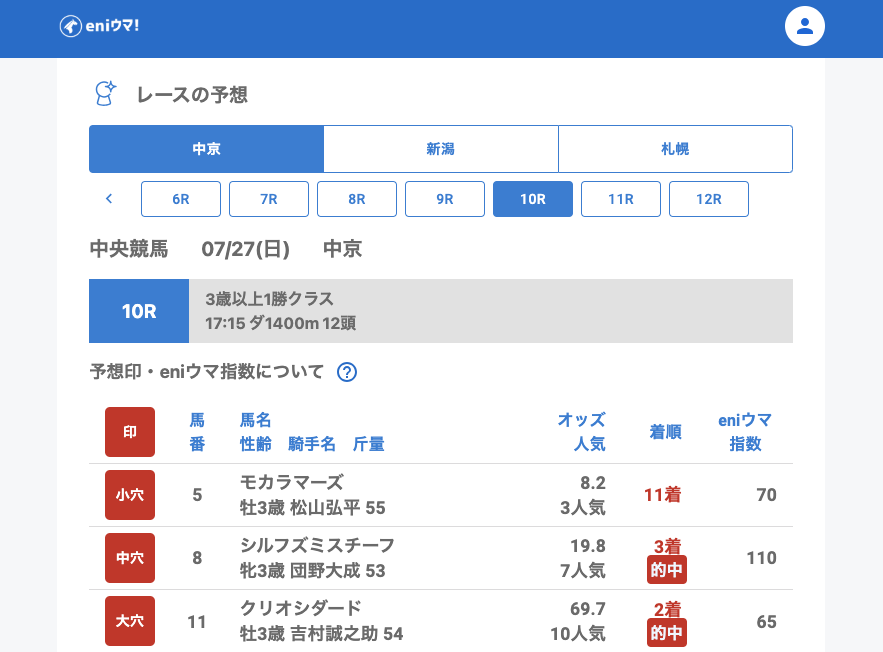
Task: Go to previous races with left chevron
Action: point(109,199)
